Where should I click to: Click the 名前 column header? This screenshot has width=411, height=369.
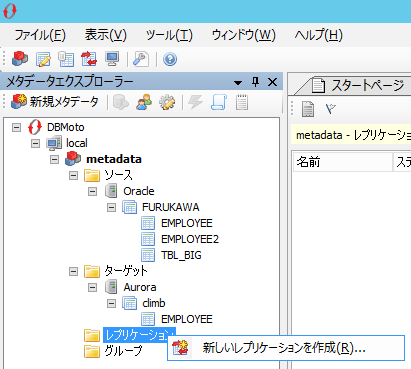(x=343, y=162)
